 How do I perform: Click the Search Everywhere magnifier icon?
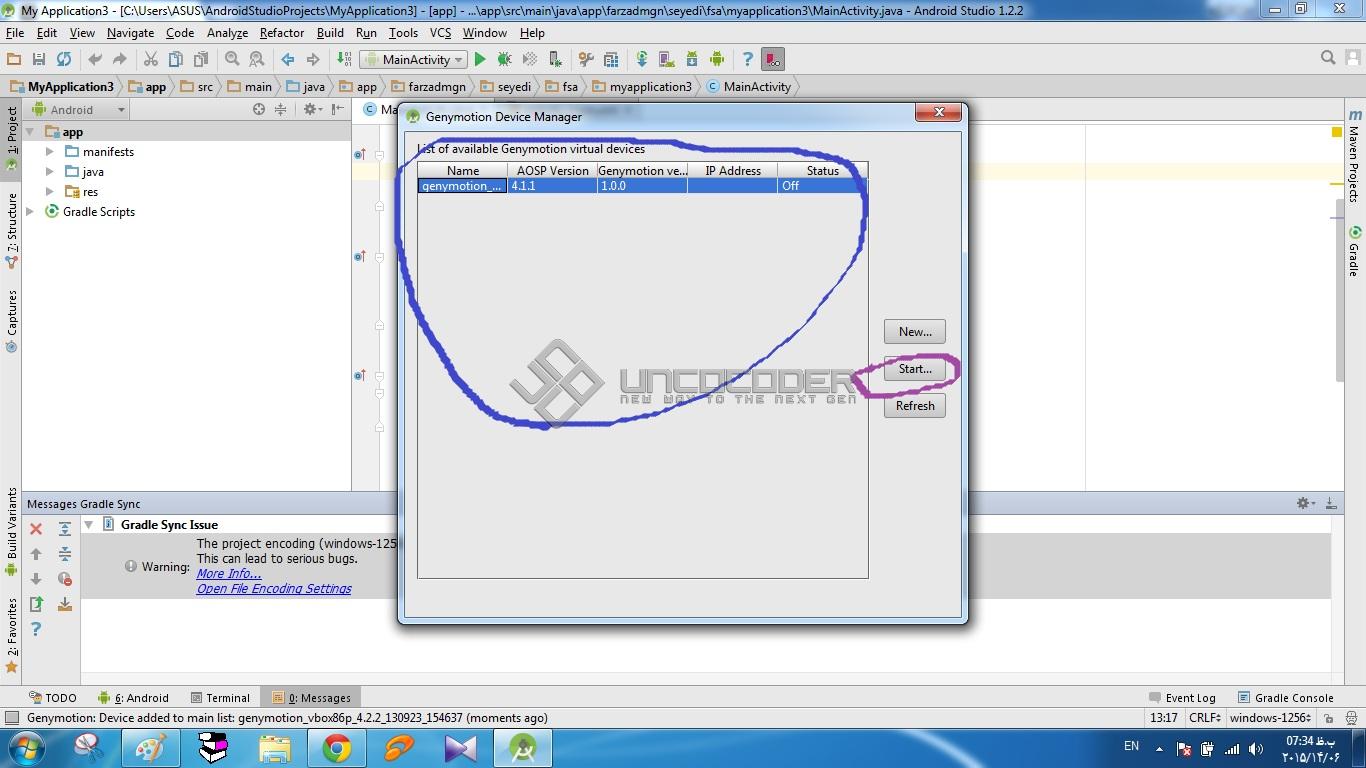(x=1328, y=58)
